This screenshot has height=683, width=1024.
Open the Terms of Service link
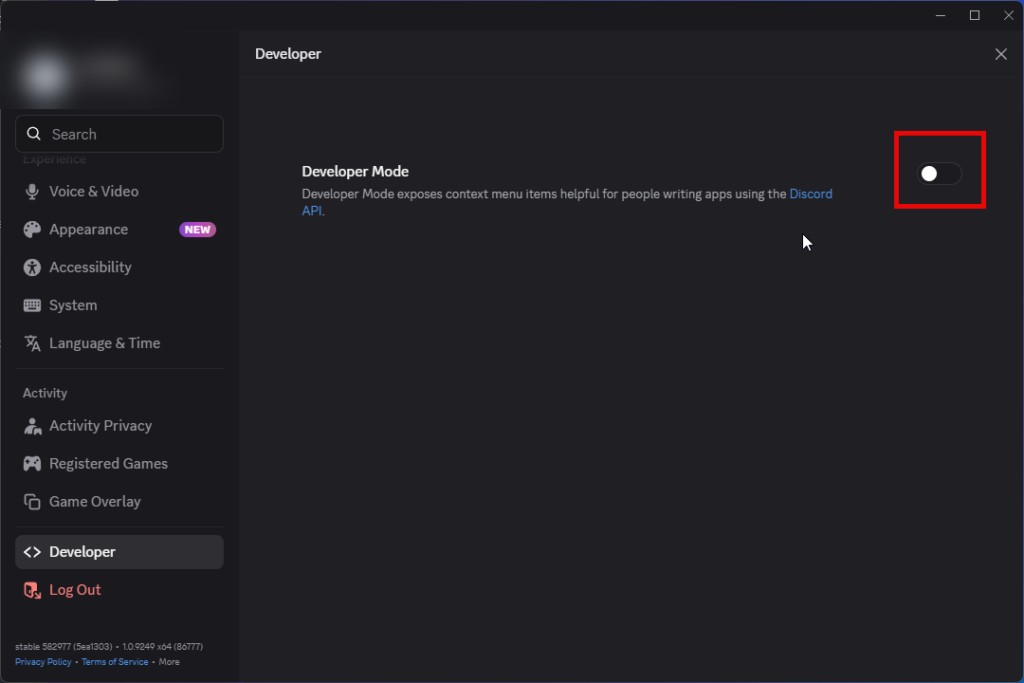coord(114,661)
